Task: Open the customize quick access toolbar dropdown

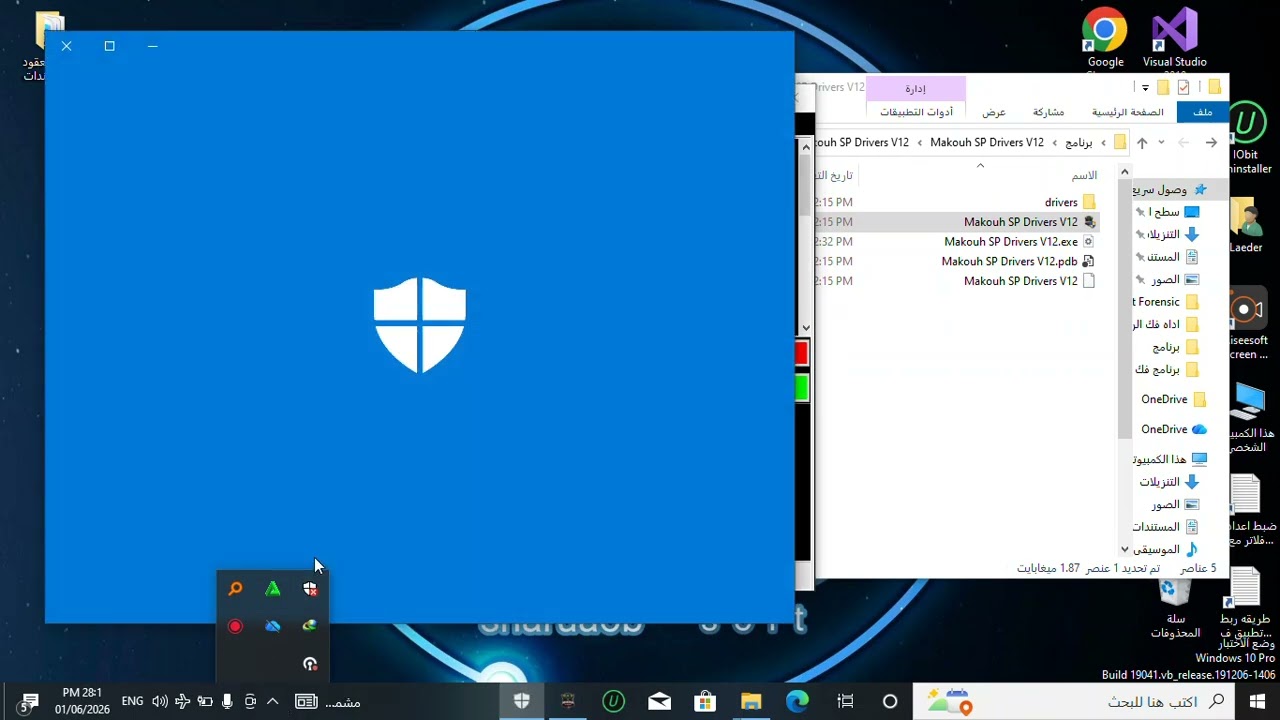Action: (x=1145, y=88)
